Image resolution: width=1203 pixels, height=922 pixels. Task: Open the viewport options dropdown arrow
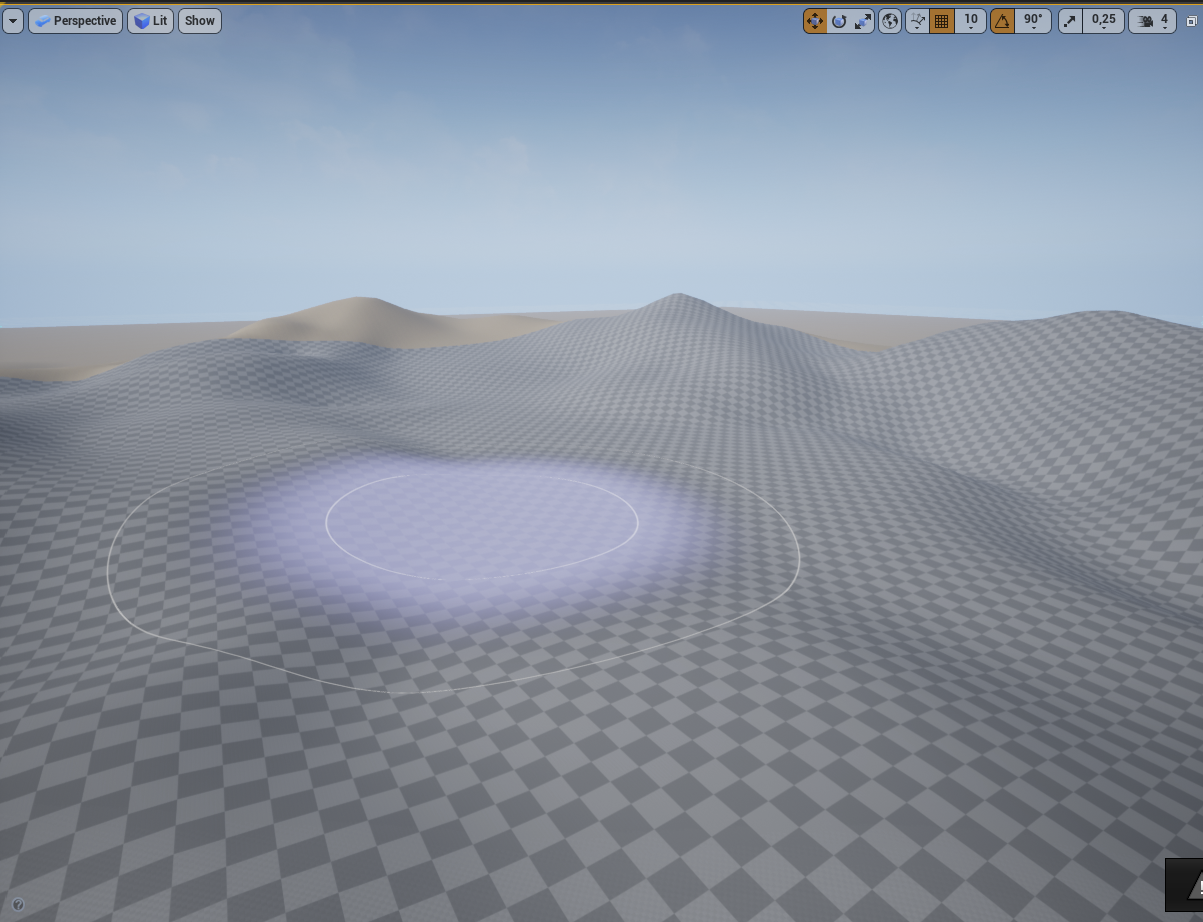click(x=13, y=21)
